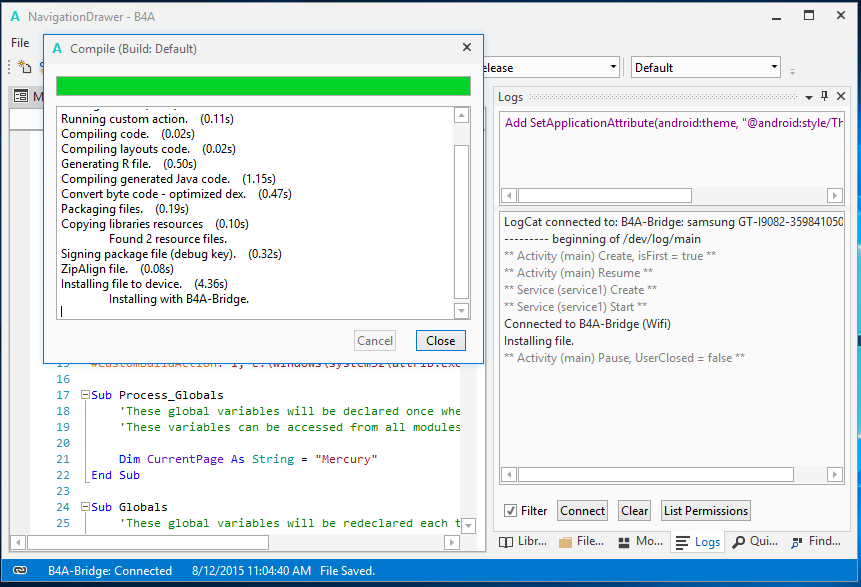Click the green compile progress bar
The image size is (861, 587).
(x=263, y=86)
